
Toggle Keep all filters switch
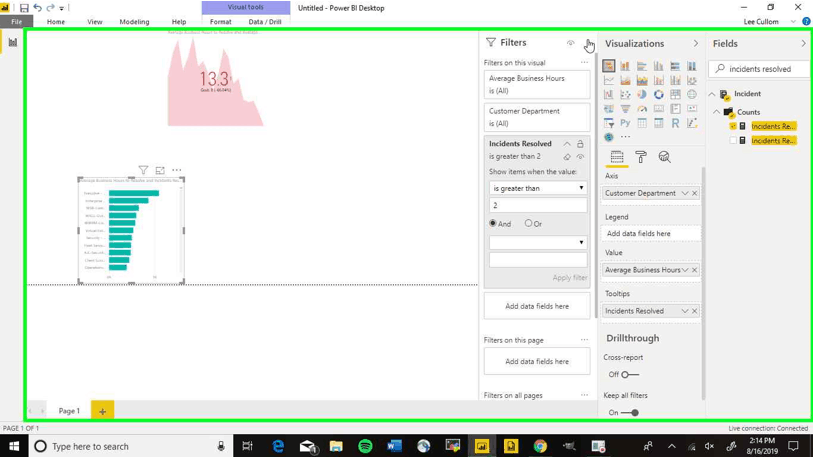pos(630,412)
